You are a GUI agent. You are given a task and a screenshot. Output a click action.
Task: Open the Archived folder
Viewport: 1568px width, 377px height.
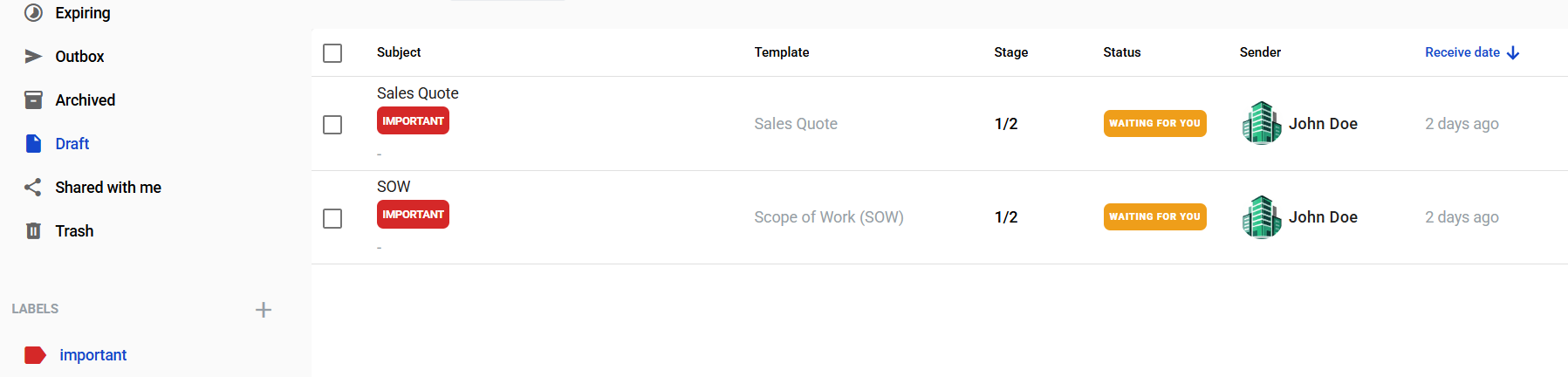85,100
